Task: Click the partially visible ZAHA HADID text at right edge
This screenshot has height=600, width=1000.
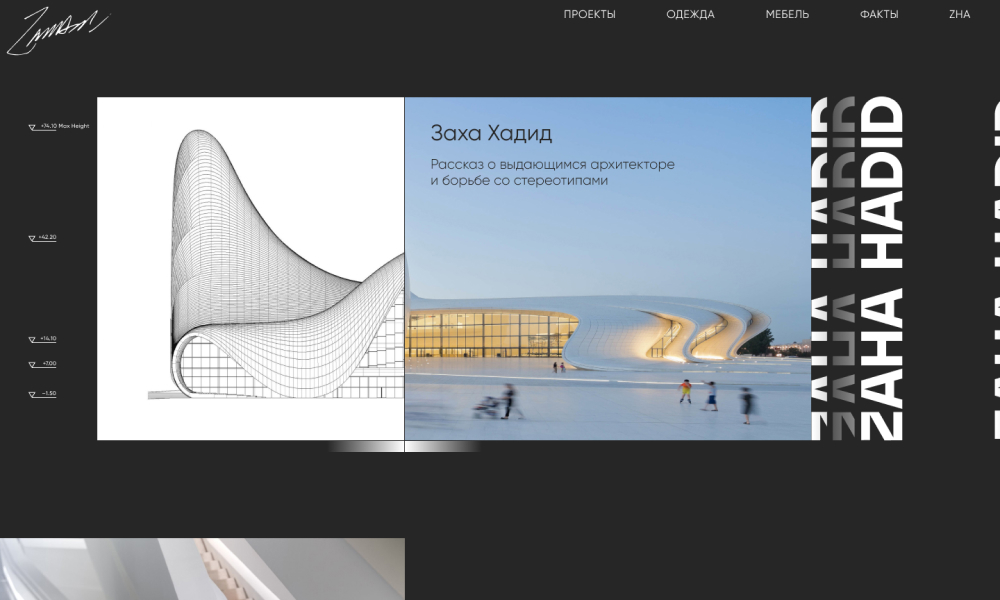Action: [x=995, y=268]
